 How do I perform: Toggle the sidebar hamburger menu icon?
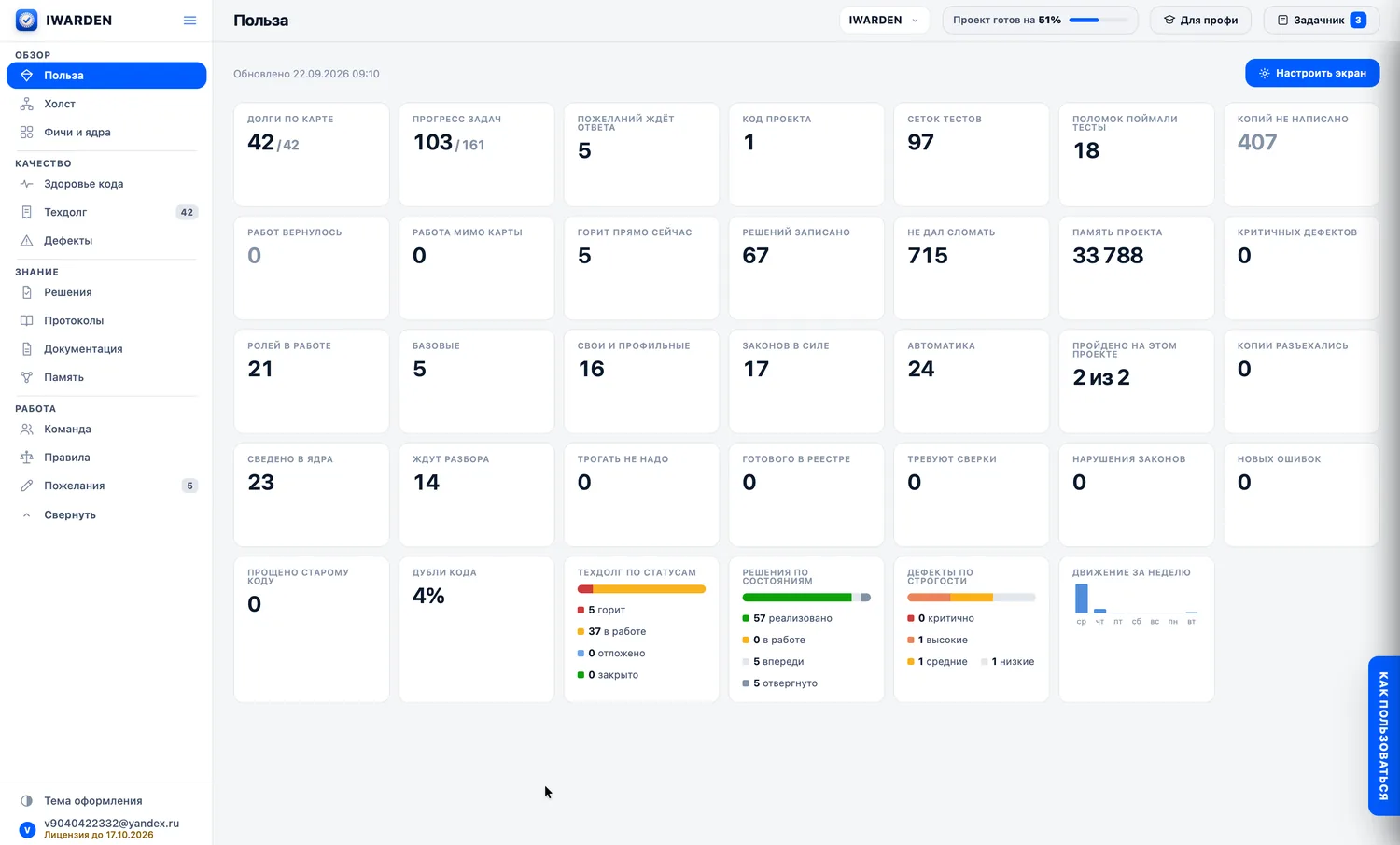[x=189, y=21]
